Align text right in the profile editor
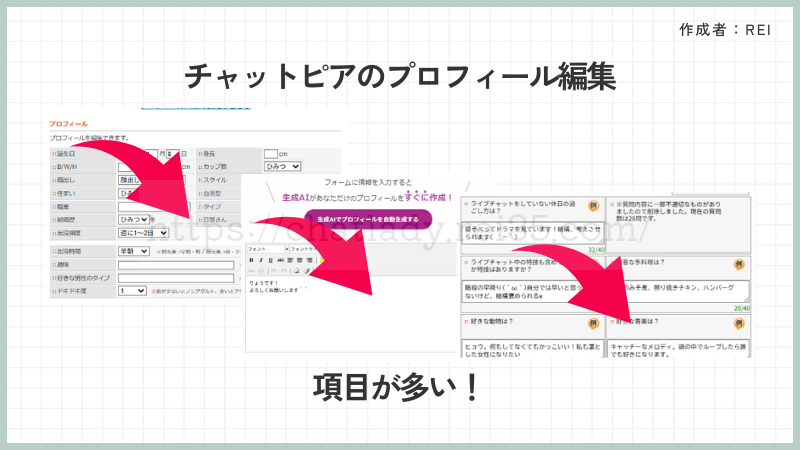This screenshot has height=450, width=800. coord(309,260)
